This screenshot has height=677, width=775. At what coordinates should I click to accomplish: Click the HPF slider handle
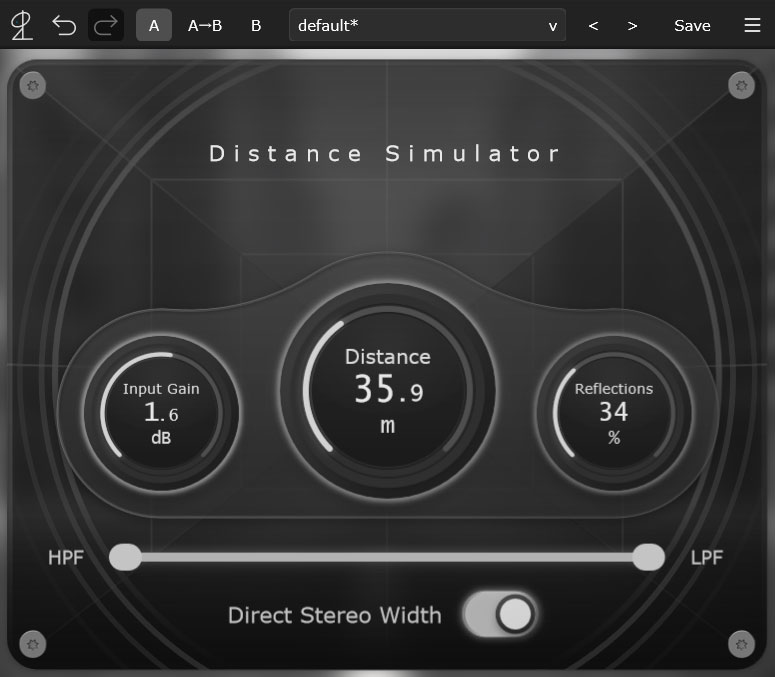click(126, 557)
